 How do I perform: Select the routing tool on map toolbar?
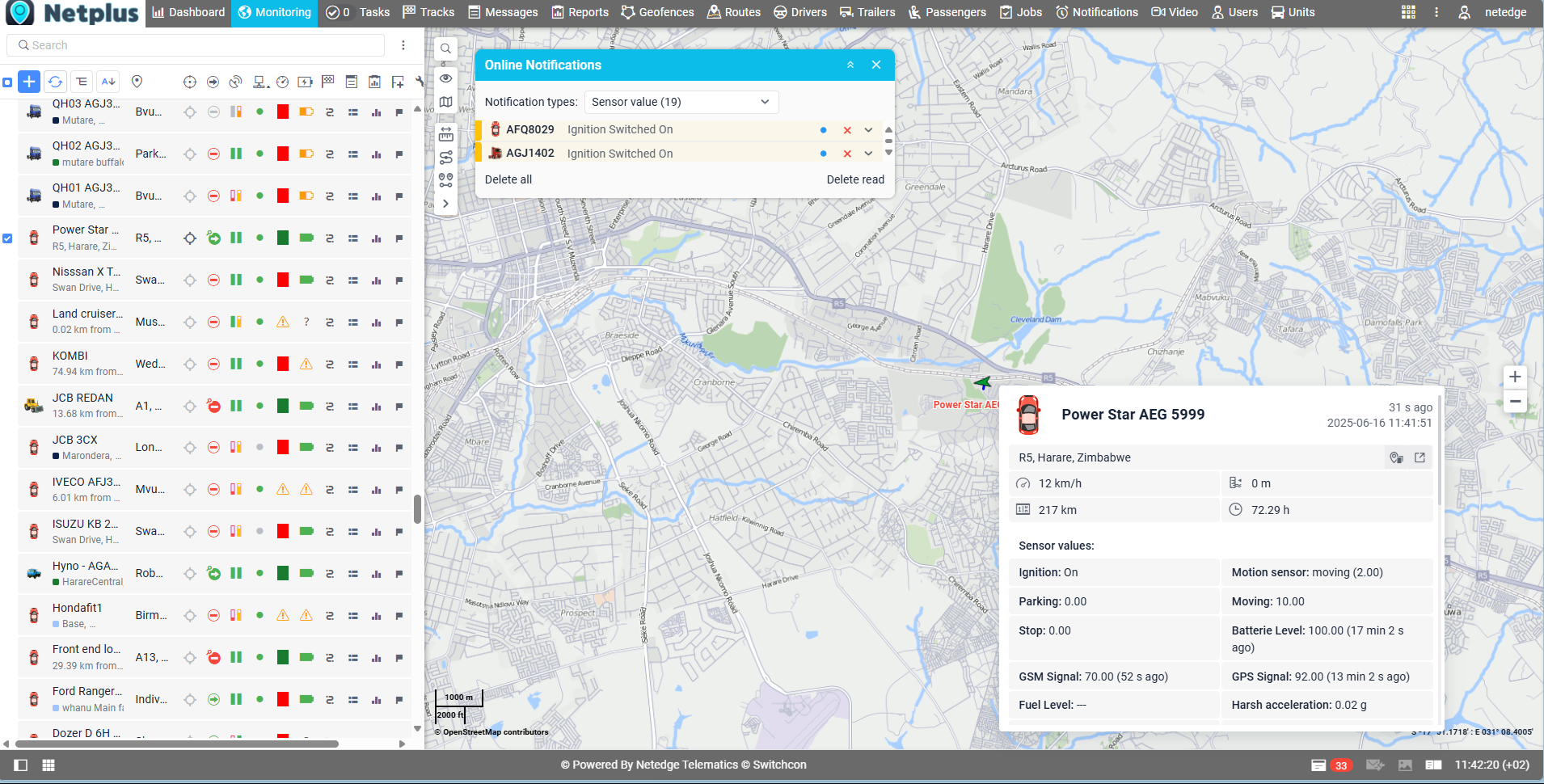[445, 158]
